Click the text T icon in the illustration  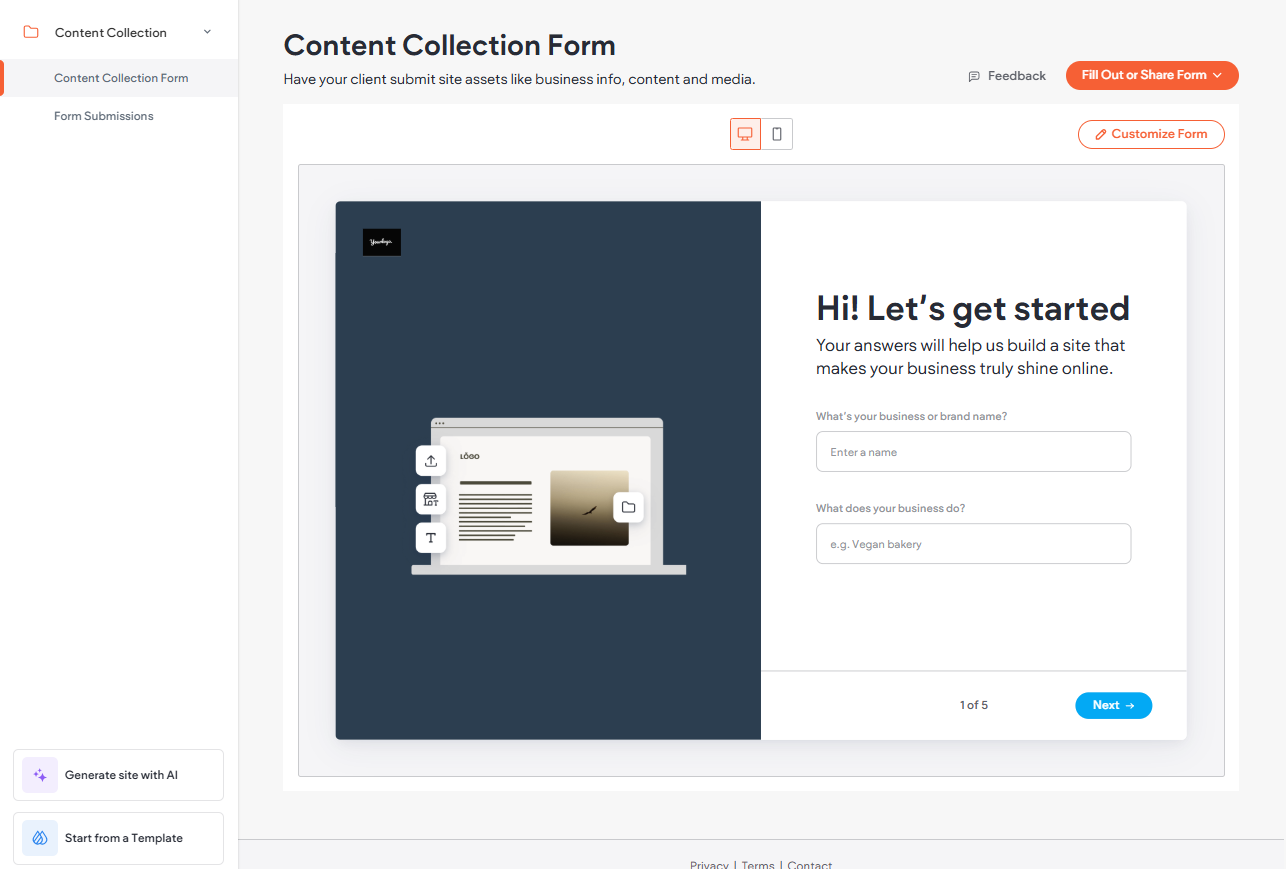(431, 538)
